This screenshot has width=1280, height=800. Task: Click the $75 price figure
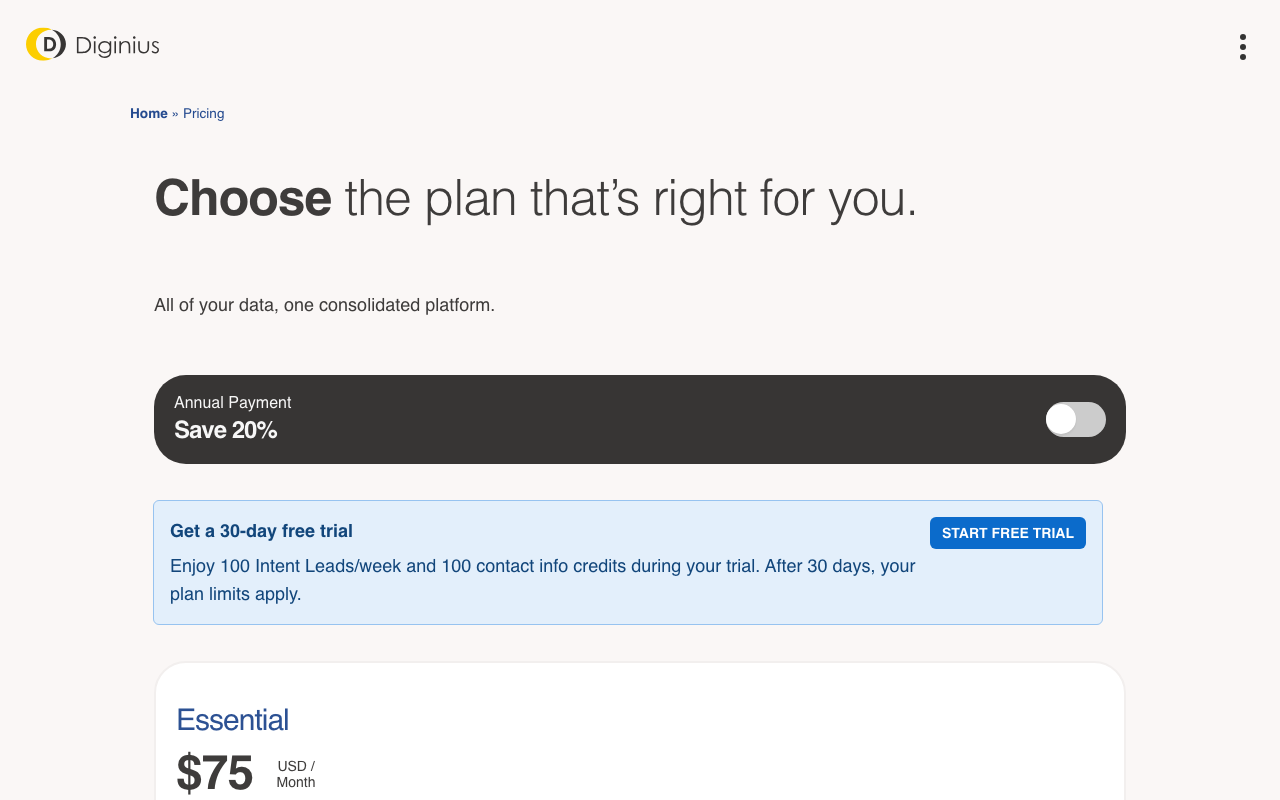click(x=214, y=772)
